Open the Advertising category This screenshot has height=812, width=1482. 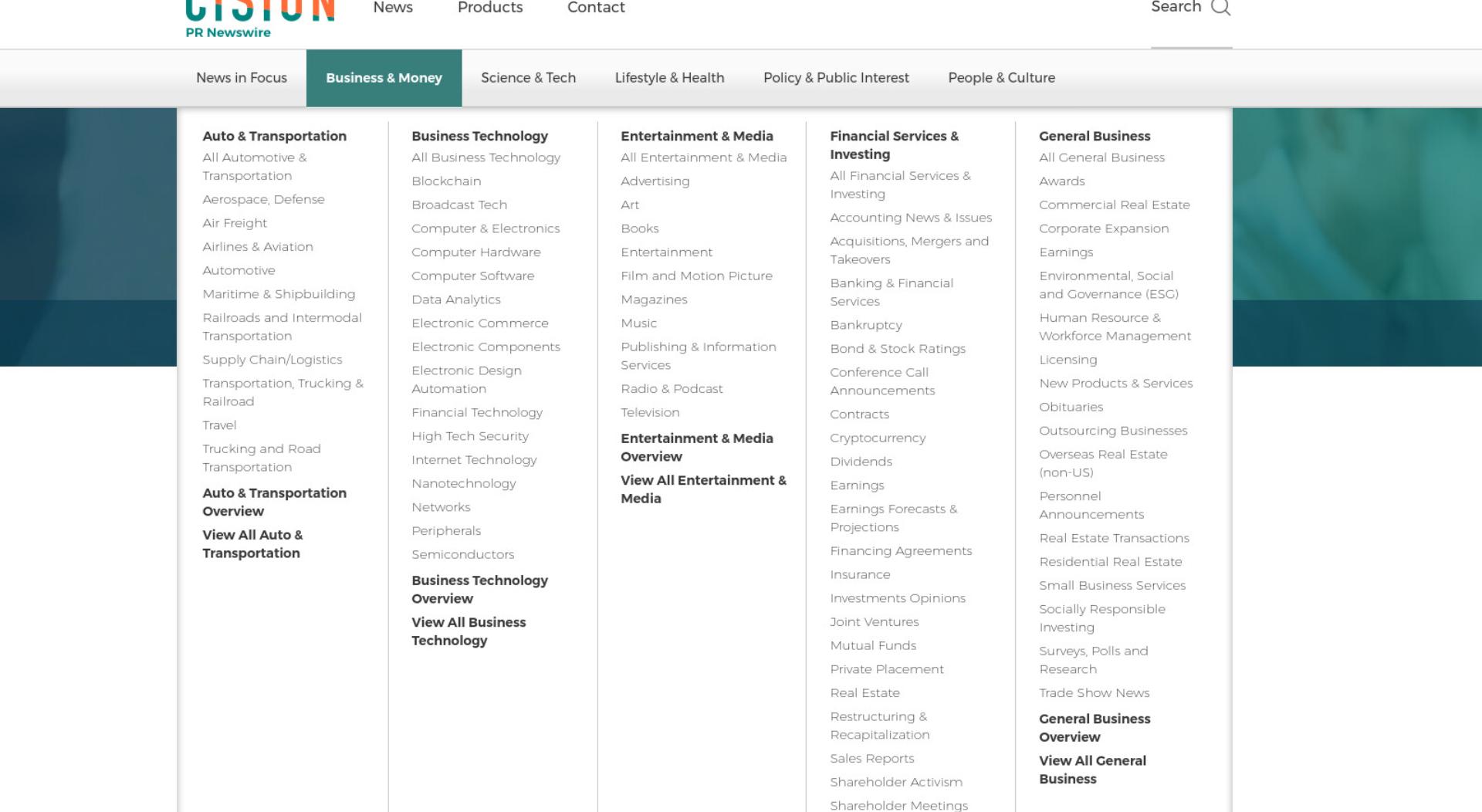[x=655, y=181]
